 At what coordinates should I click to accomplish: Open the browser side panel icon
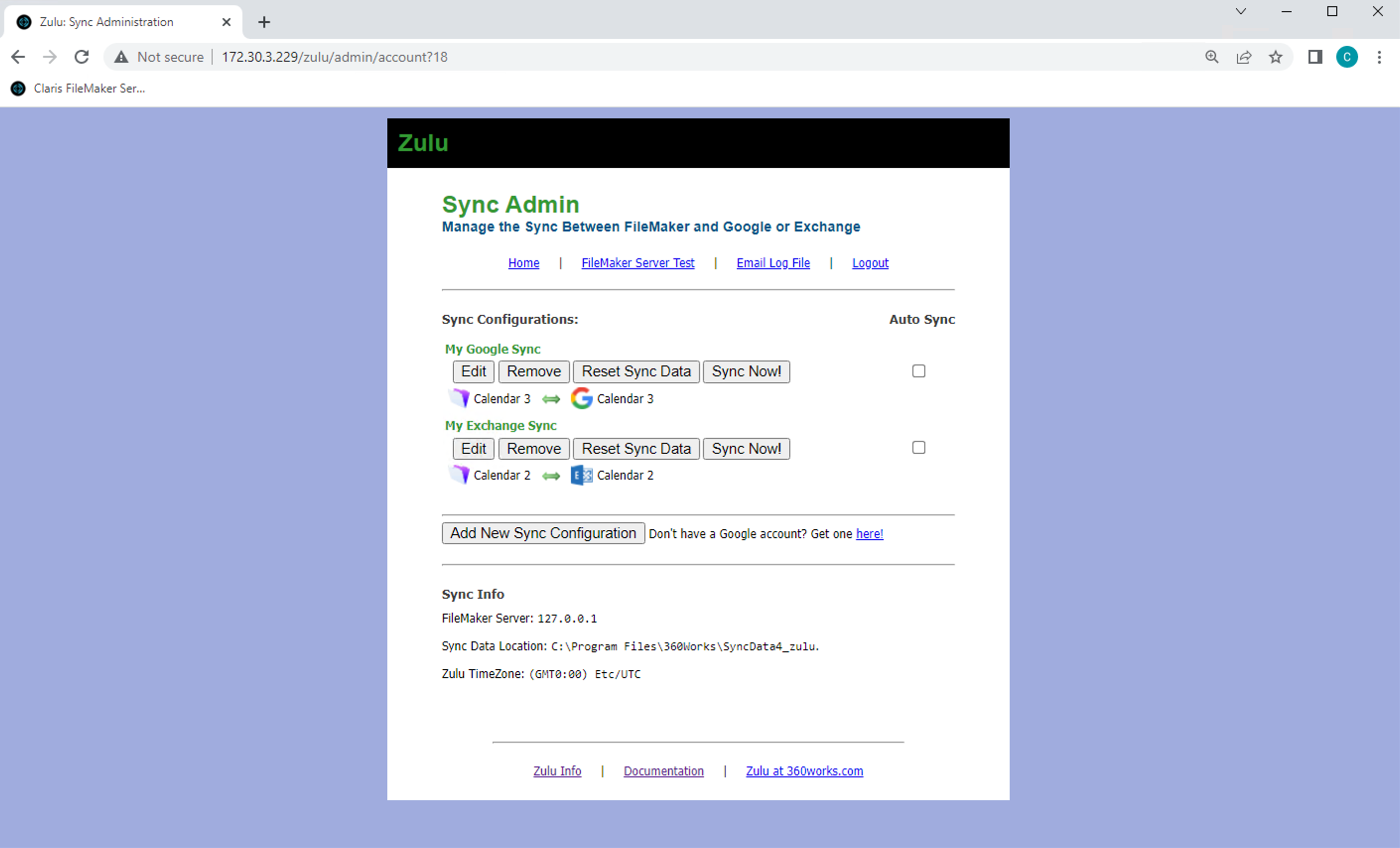pyautogui.click(x=1315, y=57)
